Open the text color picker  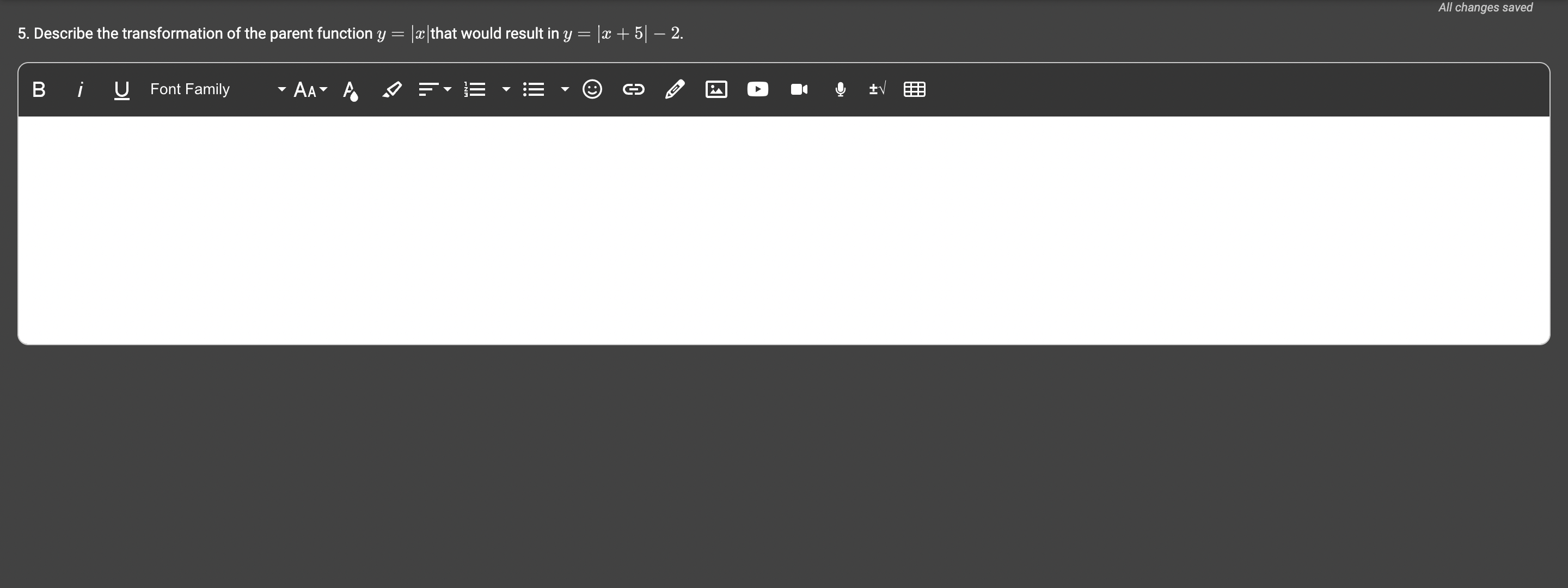[350, 90]
